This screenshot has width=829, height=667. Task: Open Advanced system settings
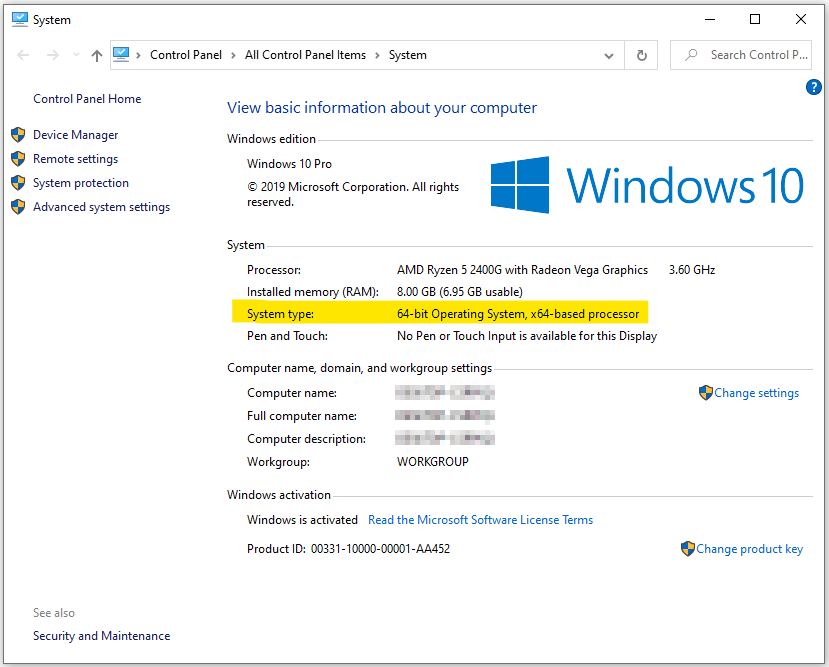point(102,207)
